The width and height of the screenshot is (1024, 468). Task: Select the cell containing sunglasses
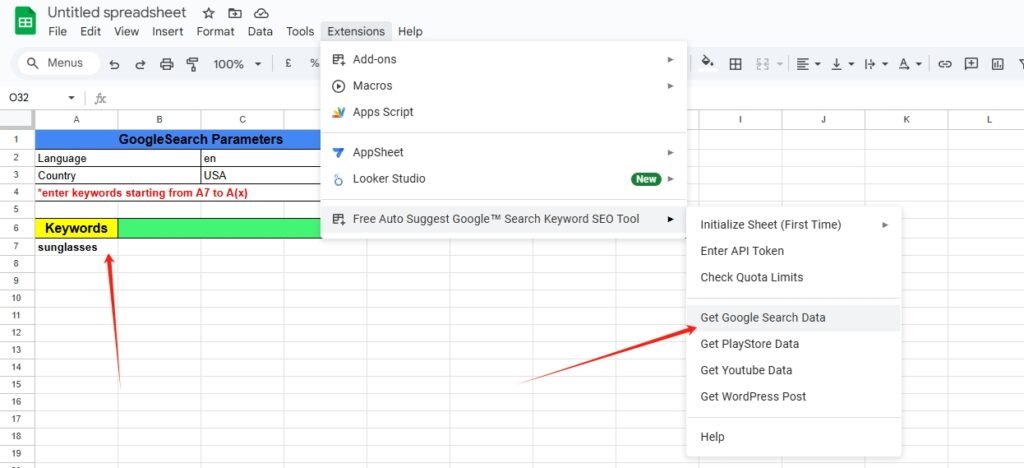(76, 247)
